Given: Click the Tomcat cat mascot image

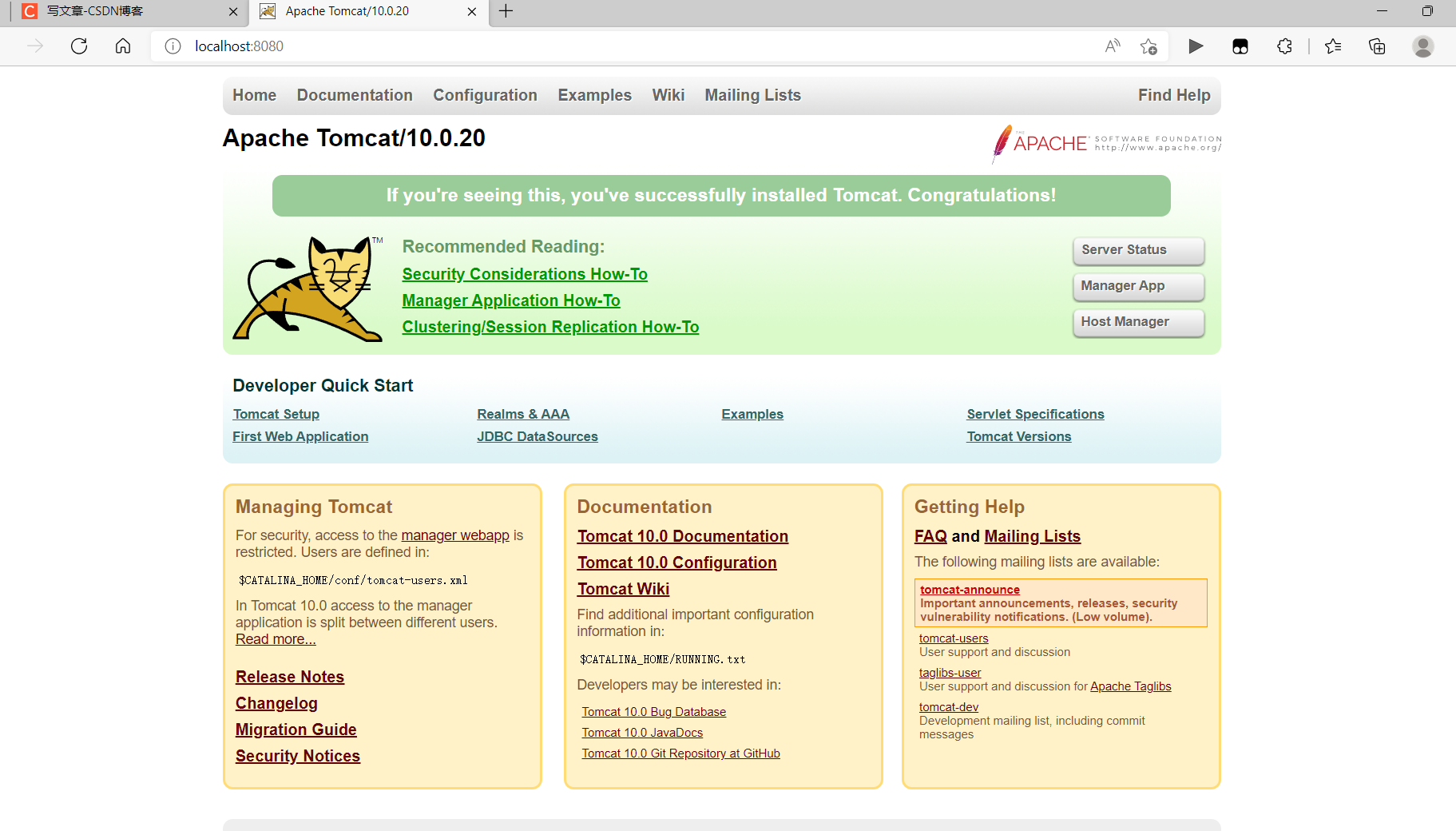Looking at the screenshot, I should click(x=308, y=289).
